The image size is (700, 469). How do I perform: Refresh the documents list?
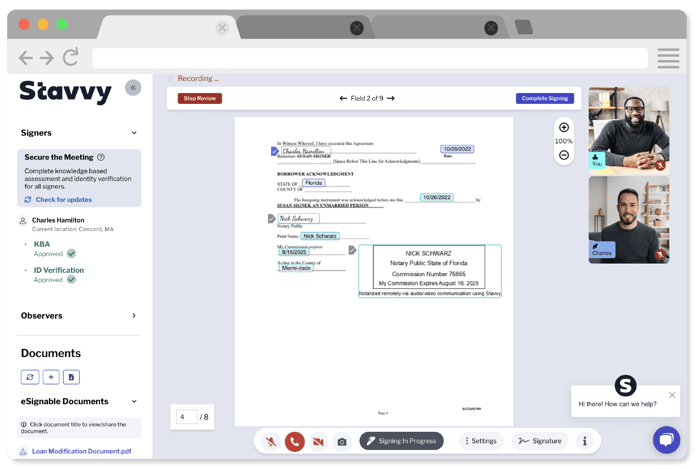(30, 377)
